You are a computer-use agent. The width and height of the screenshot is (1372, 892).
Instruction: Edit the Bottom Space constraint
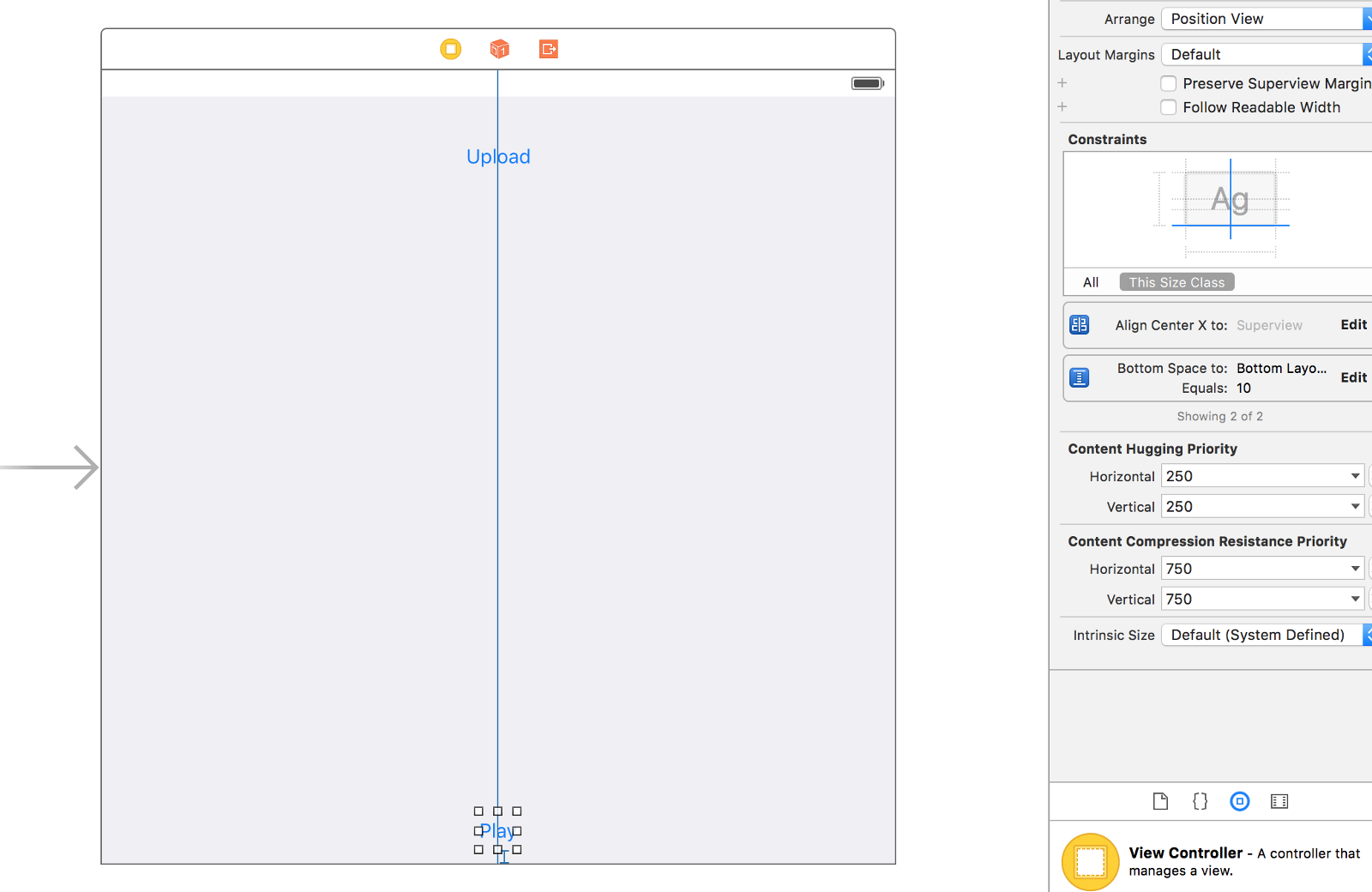click(x=1354, y=377)
